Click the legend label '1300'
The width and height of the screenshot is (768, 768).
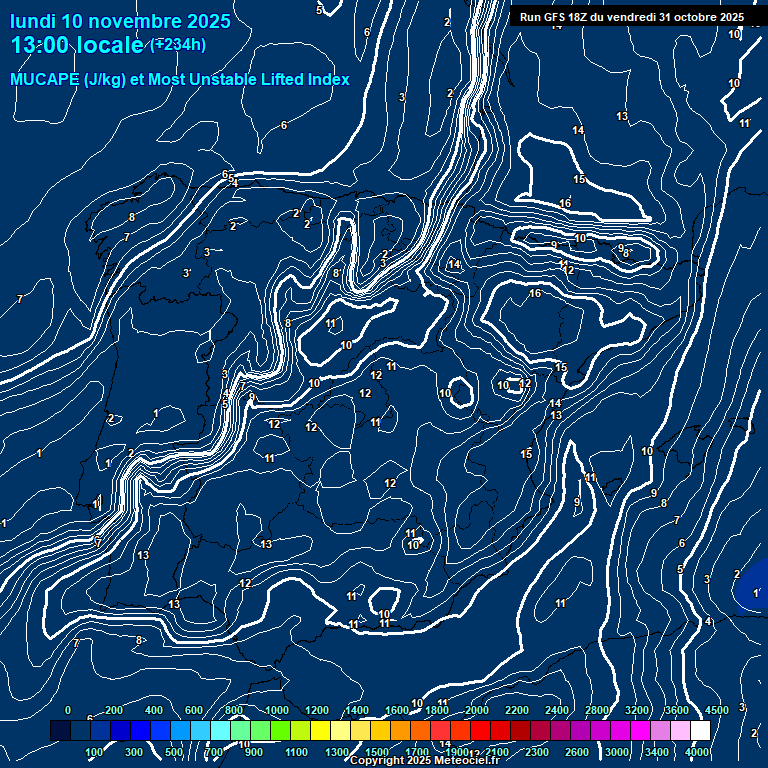[x=337, y=752]
